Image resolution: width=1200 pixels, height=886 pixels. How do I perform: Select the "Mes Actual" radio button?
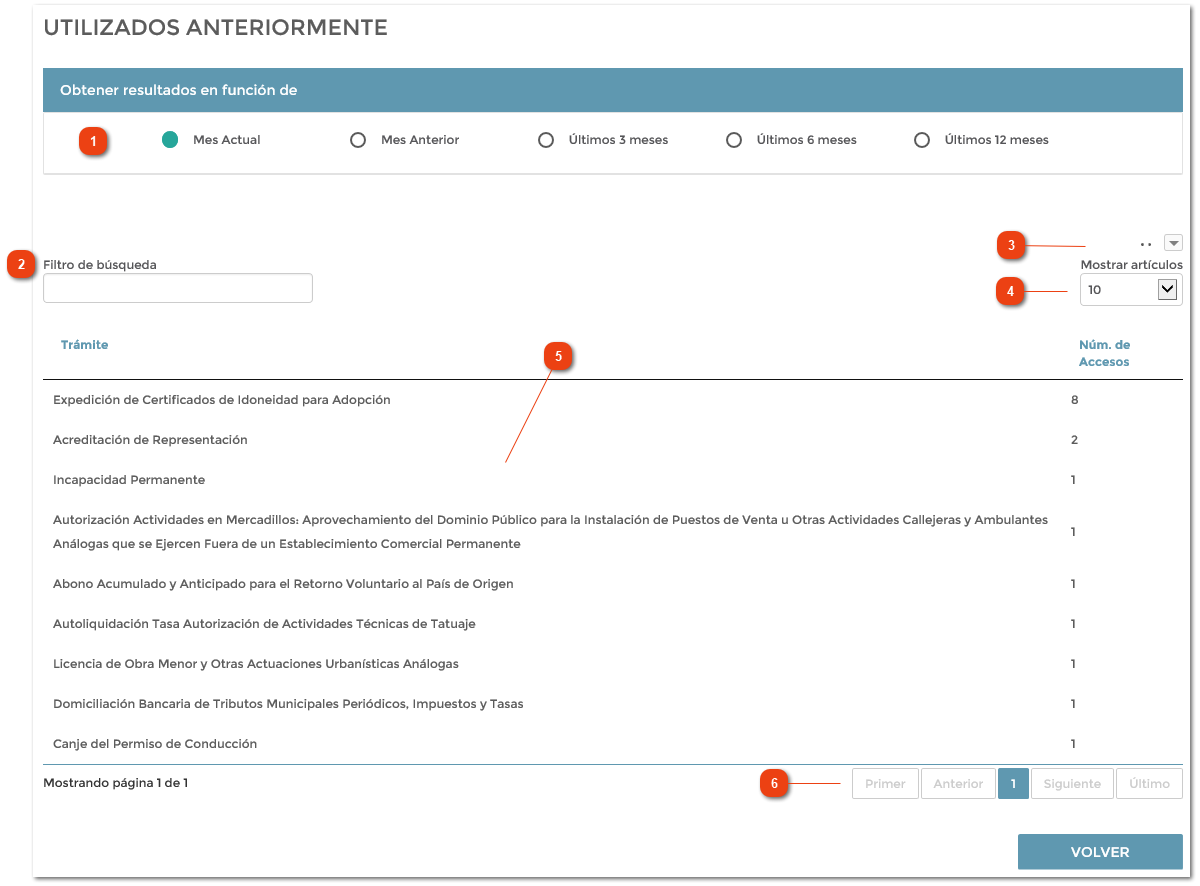click(170, 140)
